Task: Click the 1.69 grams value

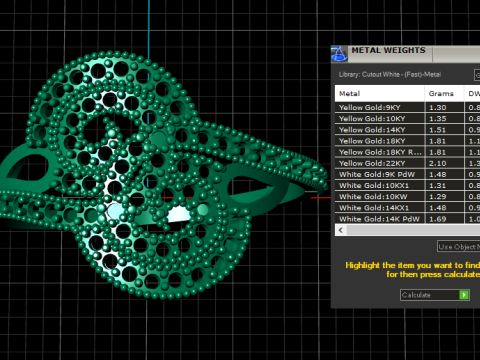Action: tap(437, 219)
